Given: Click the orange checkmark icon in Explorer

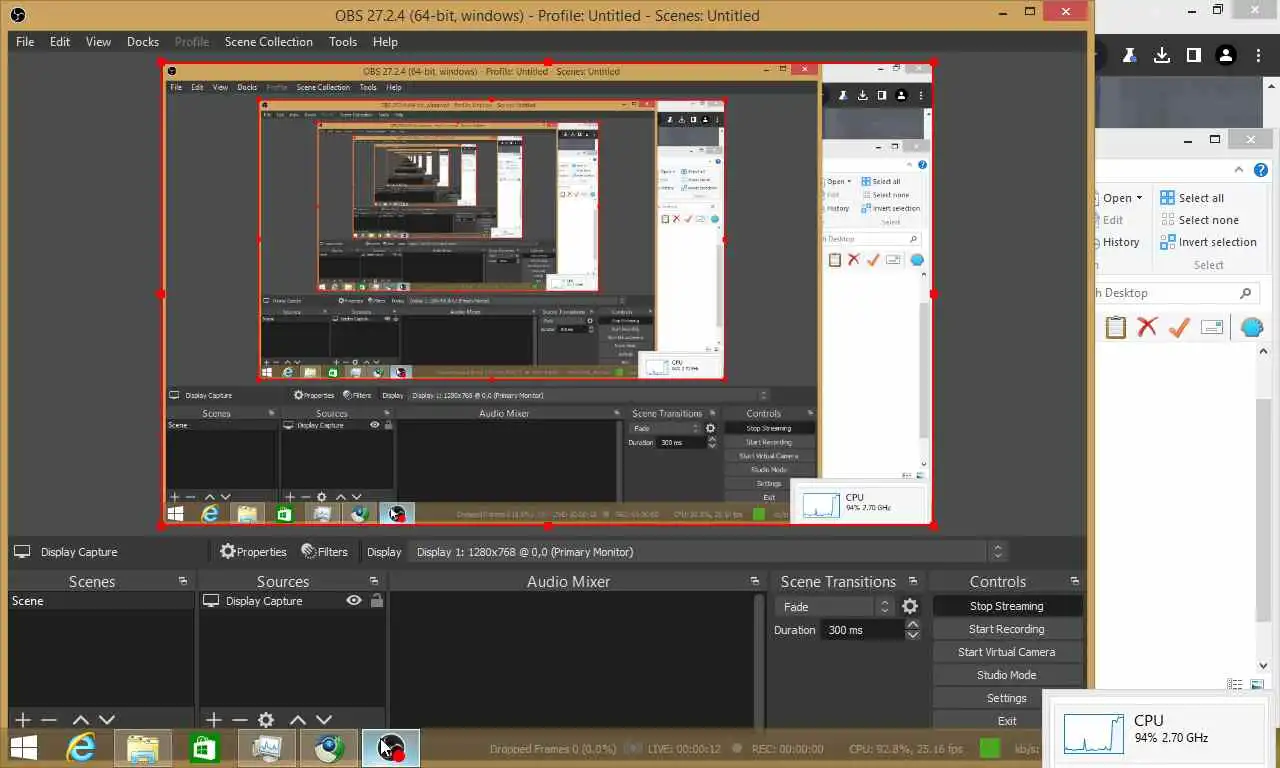Looking at the screenshot, I should pos(1179,327).
